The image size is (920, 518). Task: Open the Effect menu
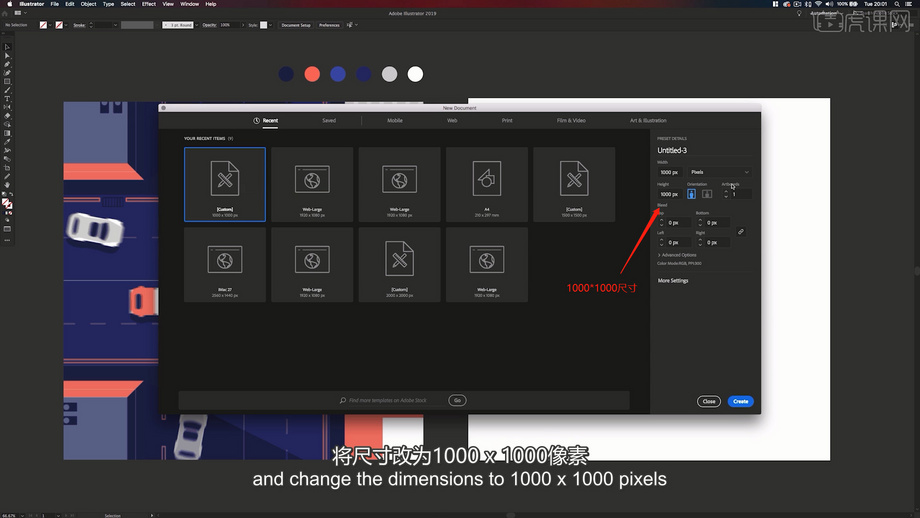149,4
